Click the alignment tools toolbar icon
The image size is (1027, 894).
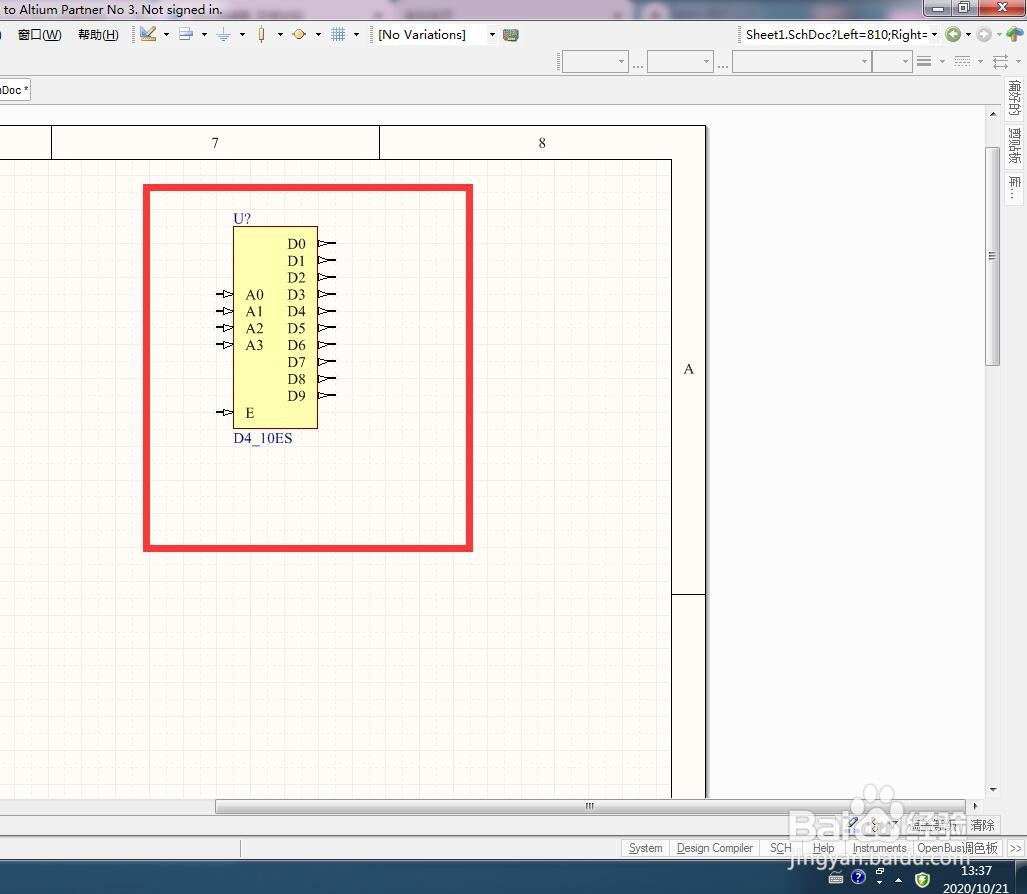tap(186, 34)
